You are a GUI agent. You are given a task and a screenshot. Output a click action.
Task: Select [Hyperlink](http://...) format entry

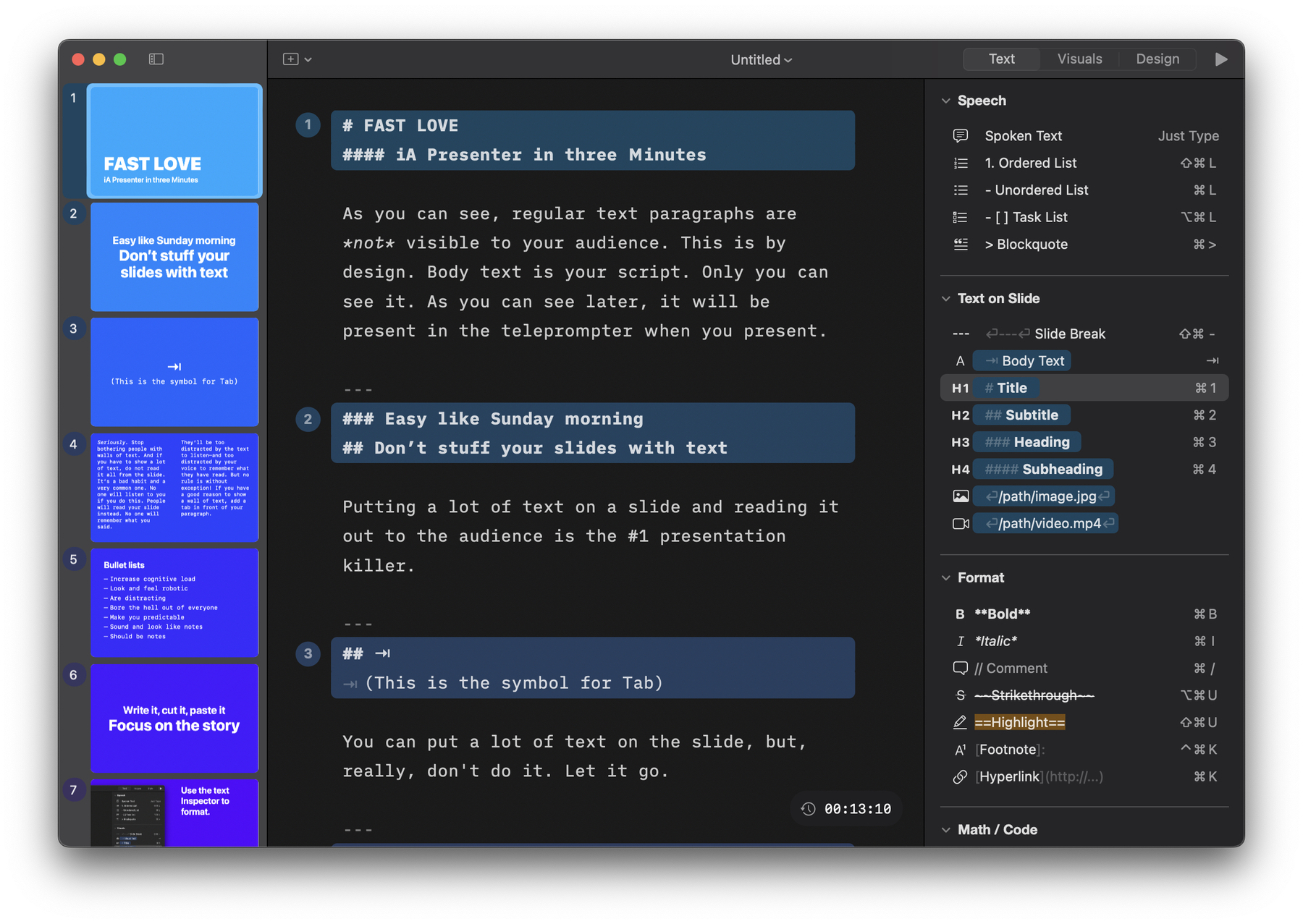point(1039,777)
